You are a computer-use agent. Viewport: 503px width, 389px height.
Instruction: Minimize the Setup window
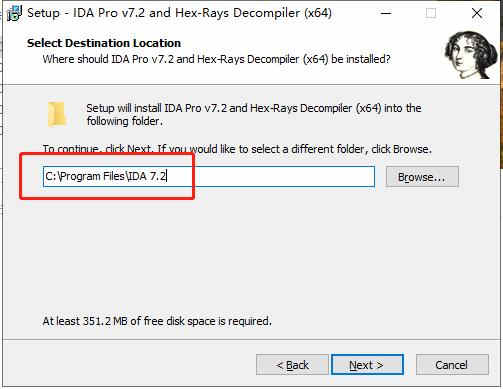point(386,13)
